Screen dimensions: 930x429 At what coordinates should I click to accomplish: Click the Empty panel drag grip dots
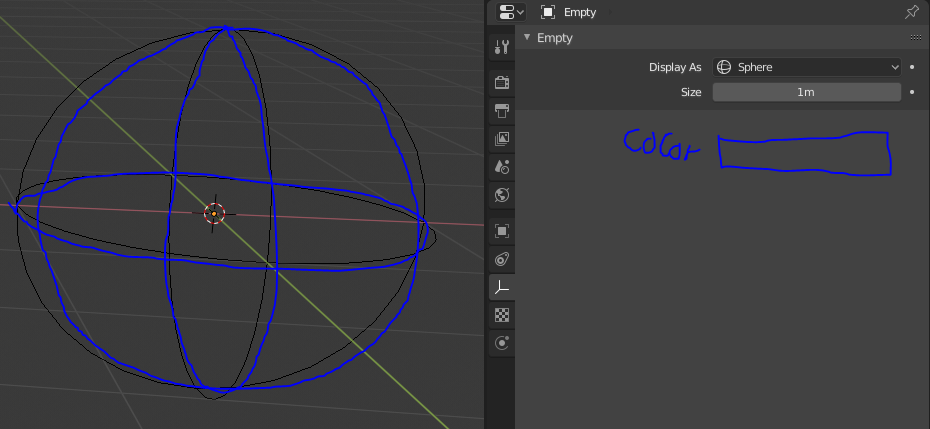[x=915, y=37]
